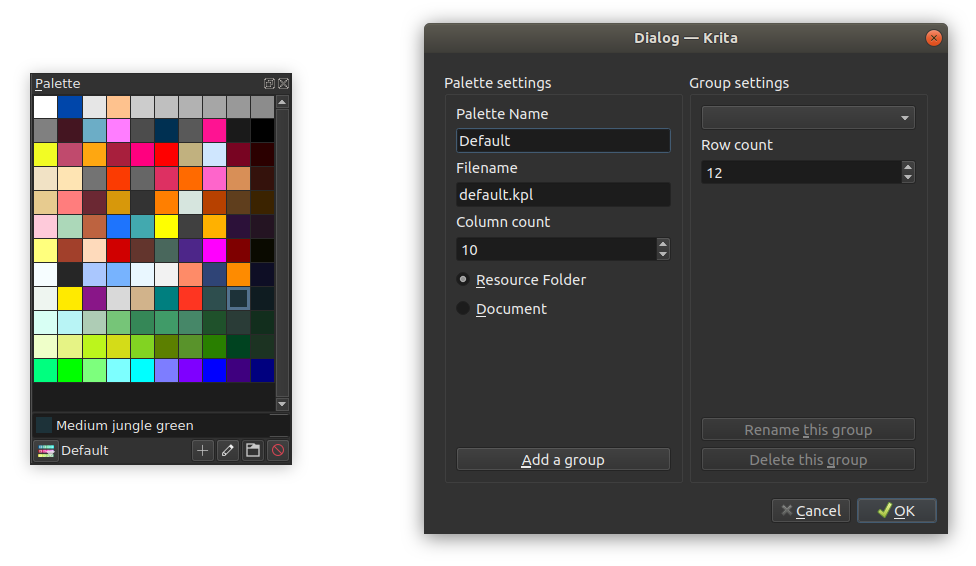Click the add color plus icon

tap(202, 450)
